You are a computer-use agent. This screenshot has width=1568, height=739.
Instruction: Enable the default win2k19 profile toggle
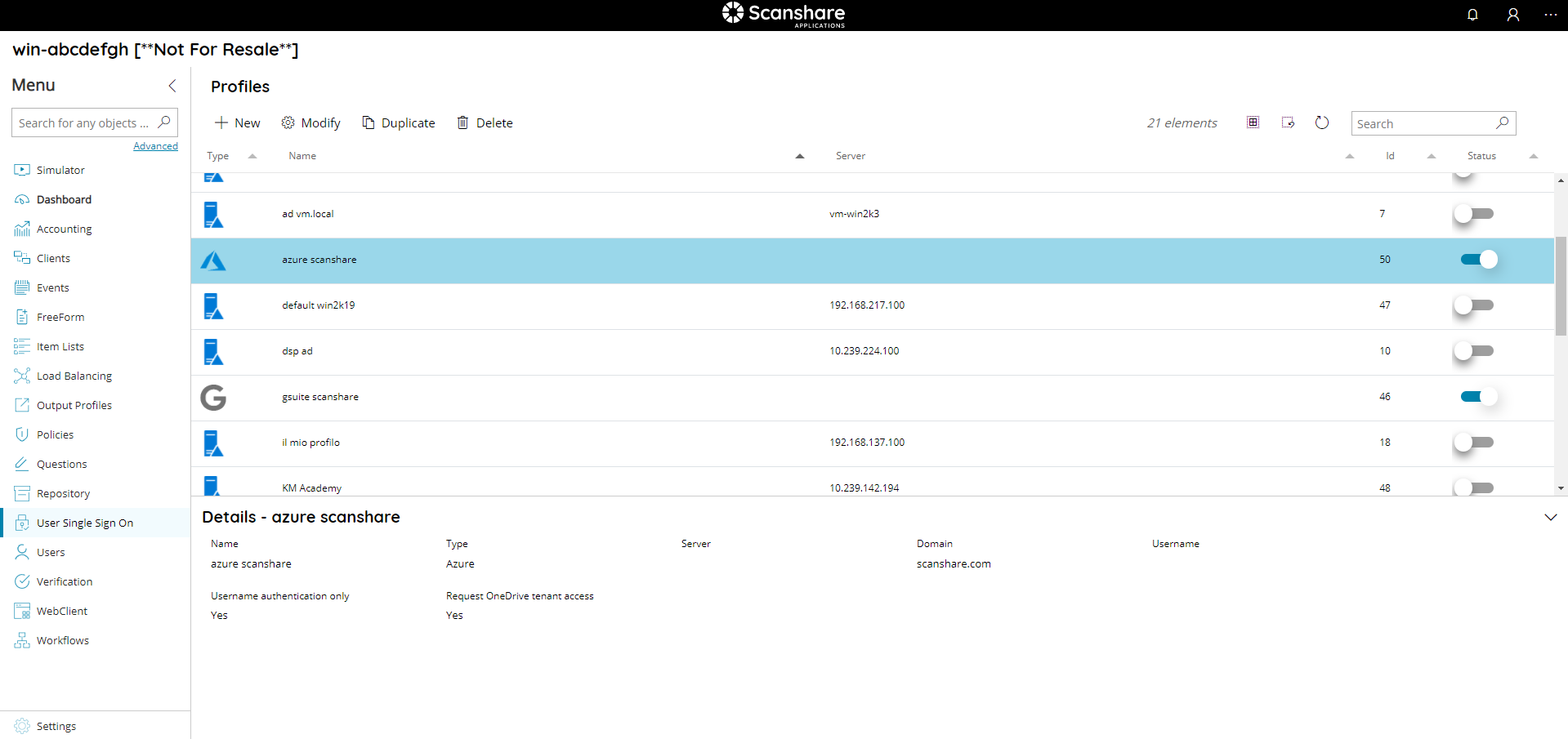[x=1473, y=305]
